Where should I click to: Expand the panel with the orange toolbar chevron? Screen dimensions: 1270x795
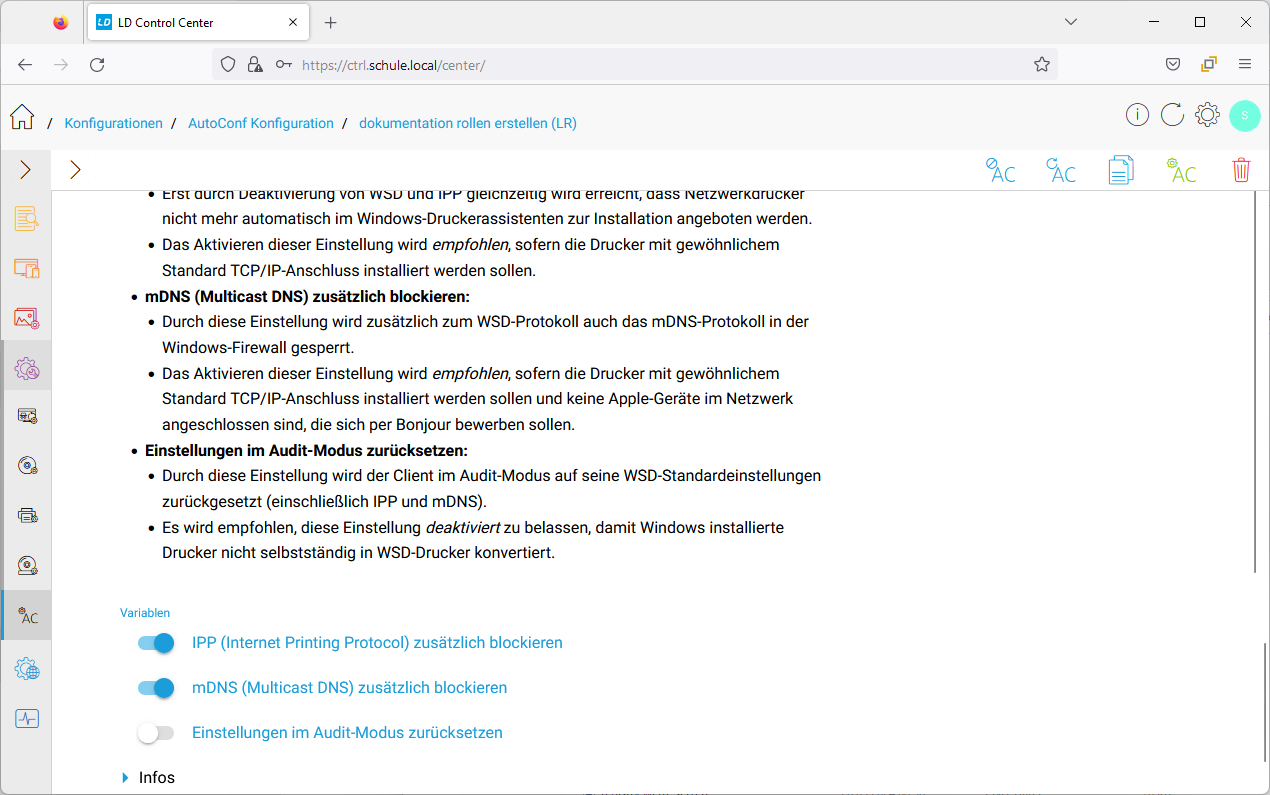75,170
